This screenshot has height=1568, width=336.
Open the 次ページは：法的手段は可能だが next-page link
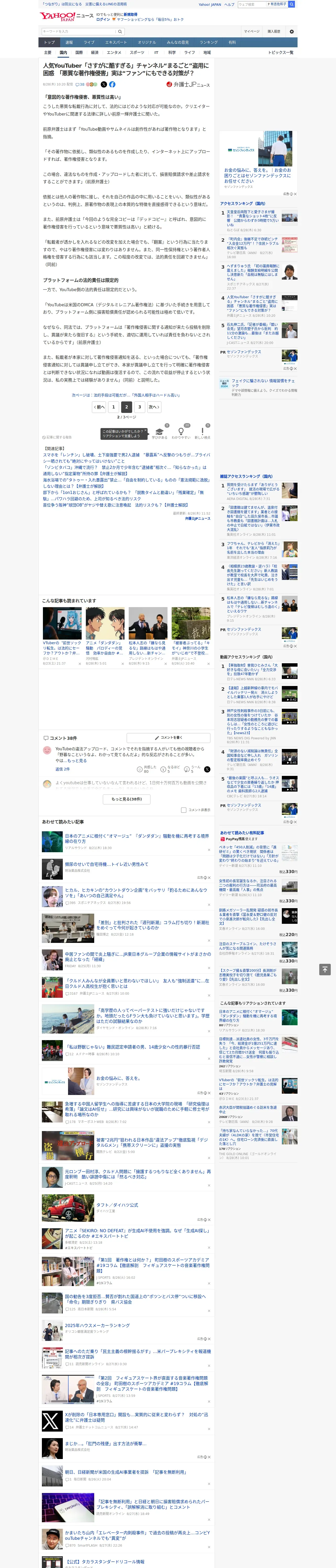(126, 395)
